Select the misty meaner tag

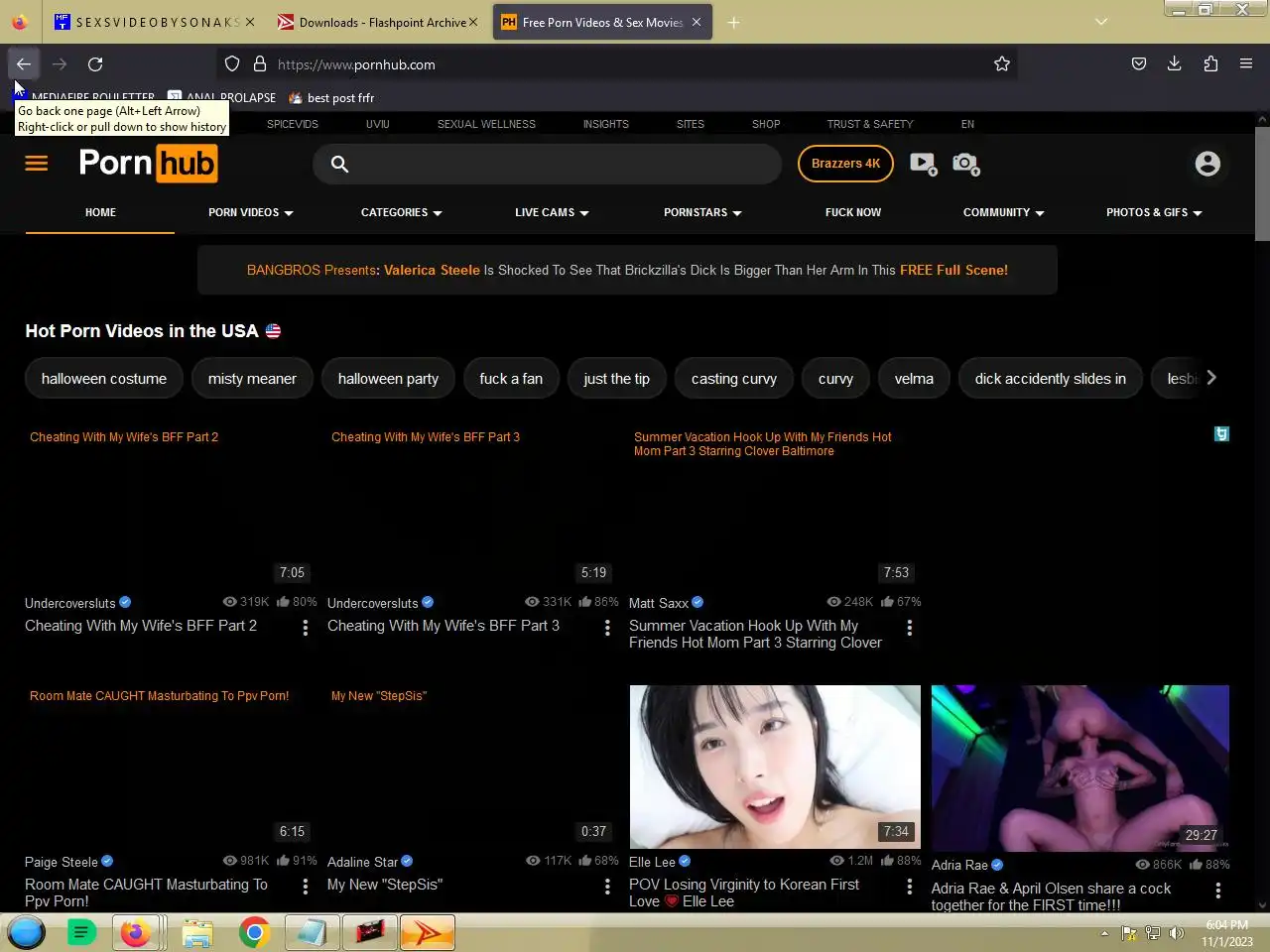pos(252,378)
